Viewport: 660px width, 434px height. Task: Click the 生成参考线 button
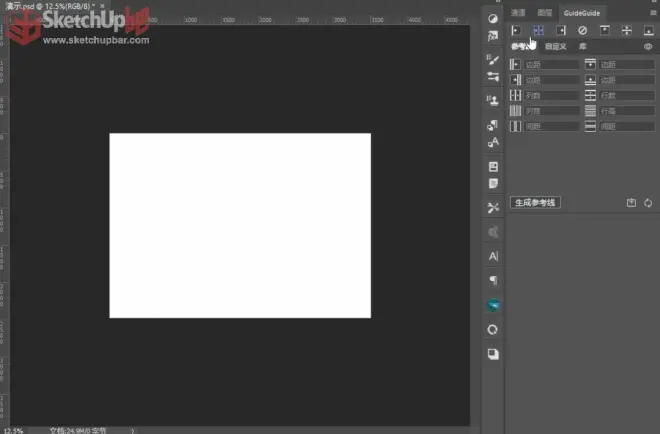point(535,202)
